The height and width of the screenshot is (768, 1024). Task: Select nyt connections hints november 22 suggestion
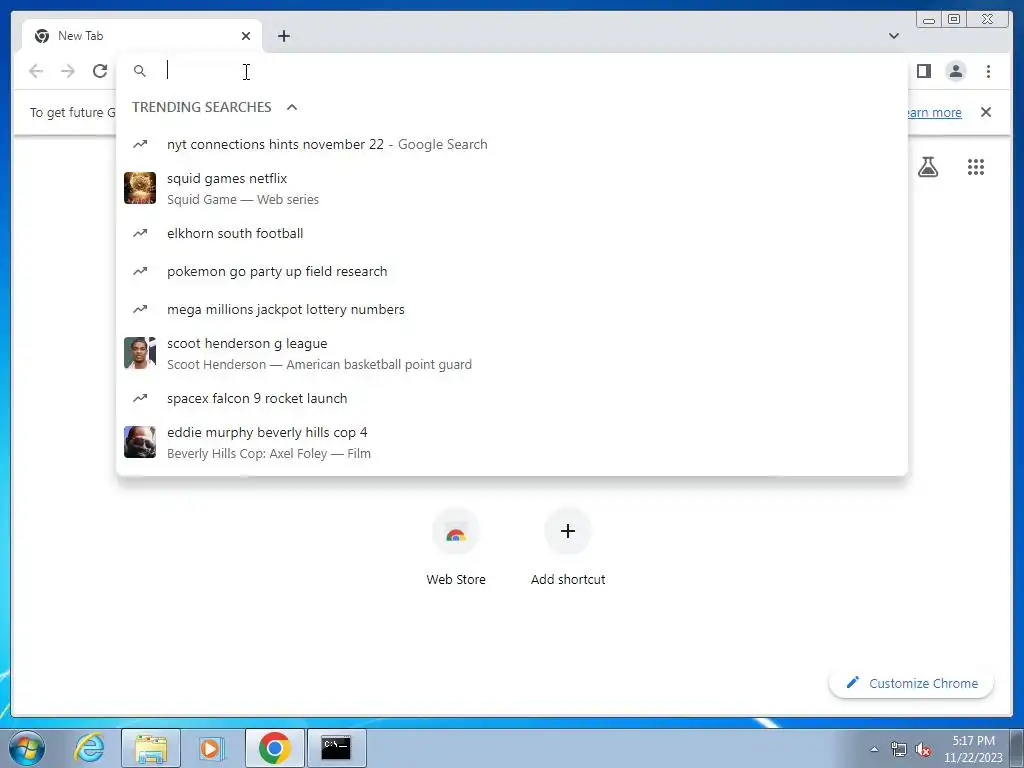tap(512, 144)
